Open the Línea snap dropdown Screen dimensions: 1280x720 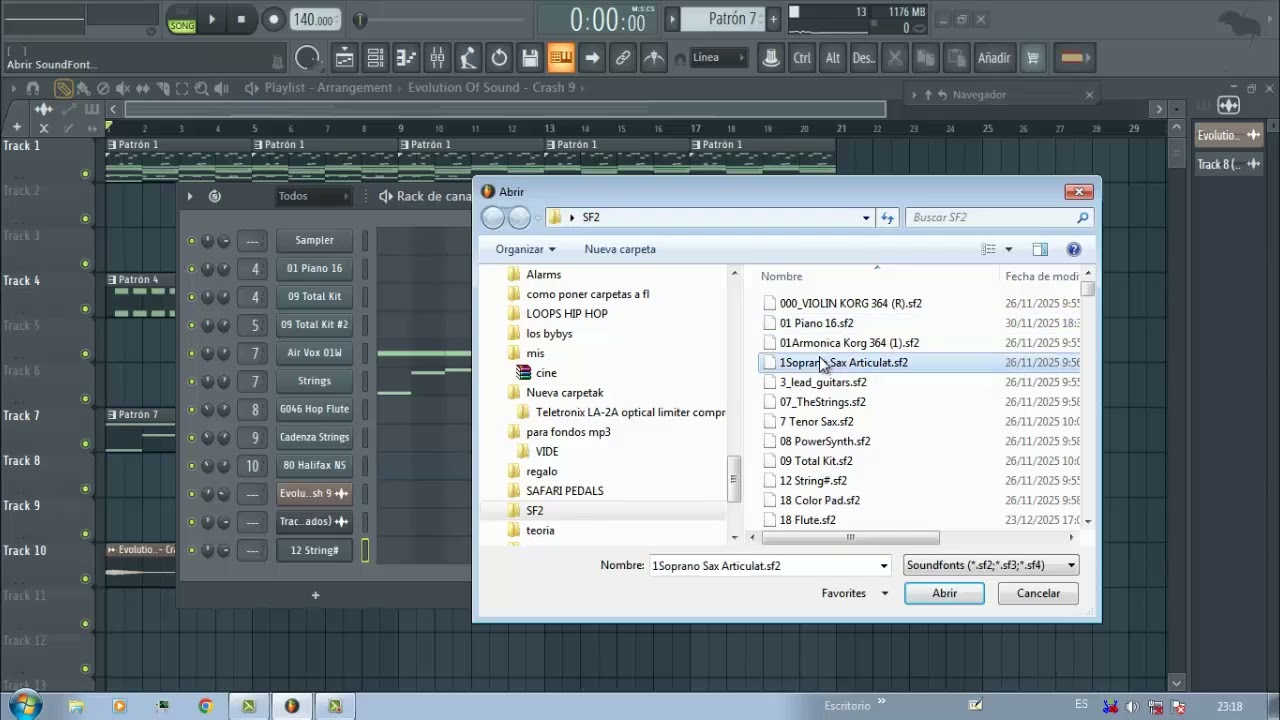tap(718, 58)
